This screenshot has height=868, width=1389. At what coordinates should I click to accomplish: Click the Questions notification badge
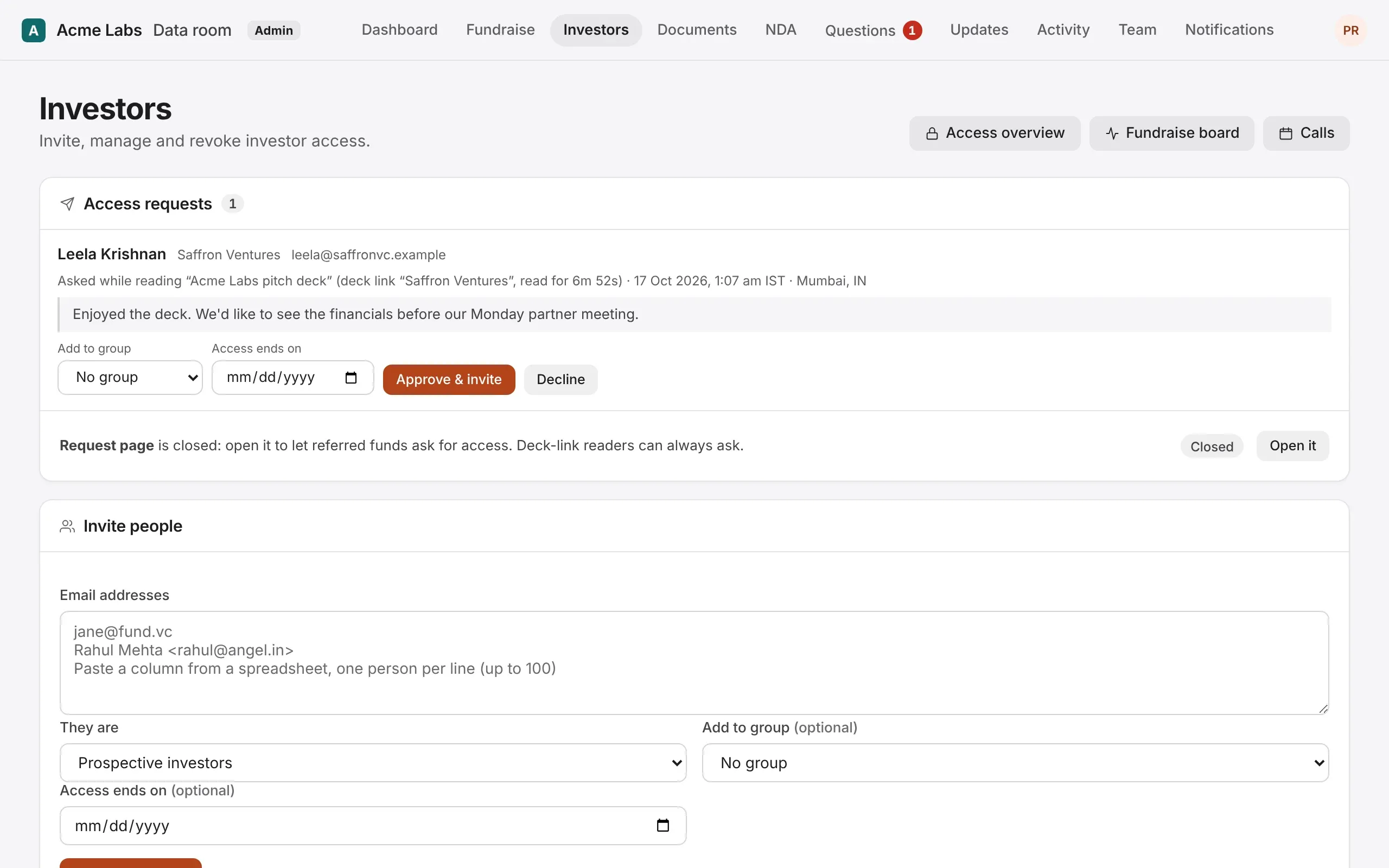coord(912,30)
